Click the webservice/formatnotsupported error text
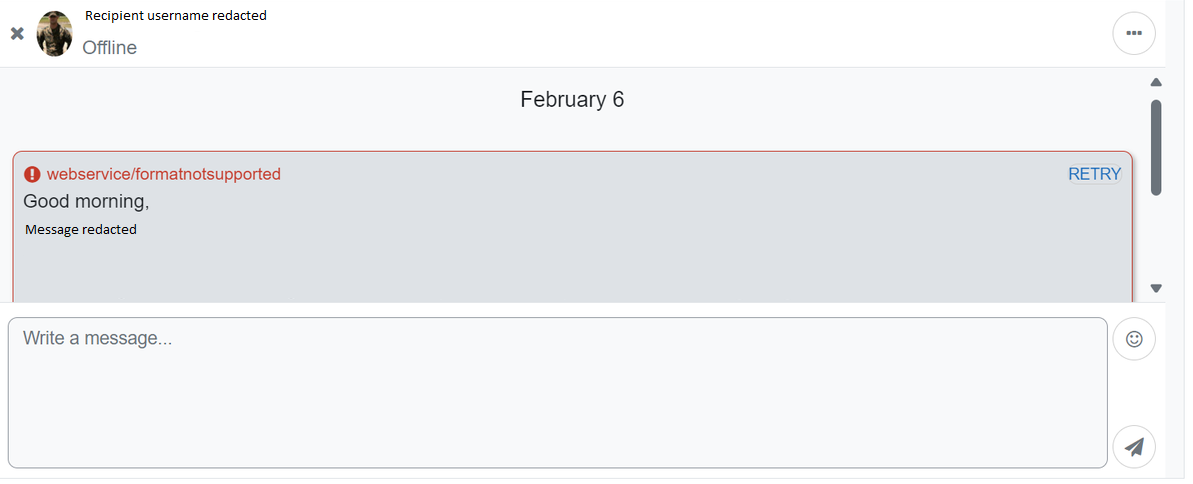The image size is (1193, 484). pos(164,174)
